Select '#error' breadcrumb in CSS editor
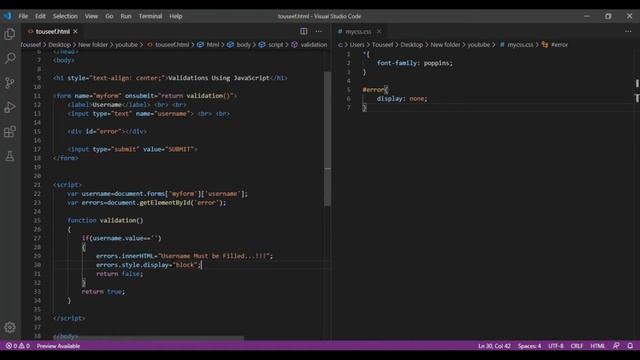Viewport: 640px width, 360px height. (559, 45)
